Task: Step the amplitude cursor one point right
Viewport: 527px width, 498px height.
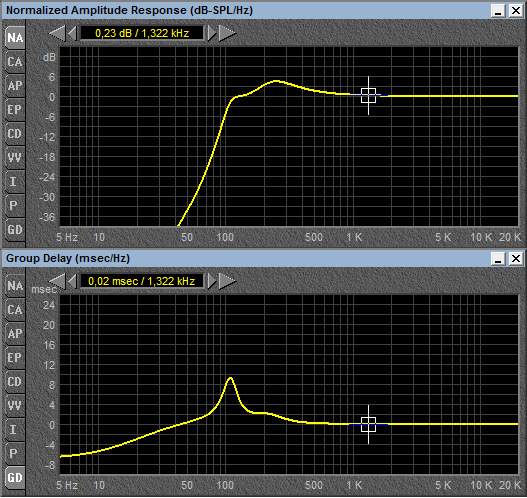Action: 212,33
